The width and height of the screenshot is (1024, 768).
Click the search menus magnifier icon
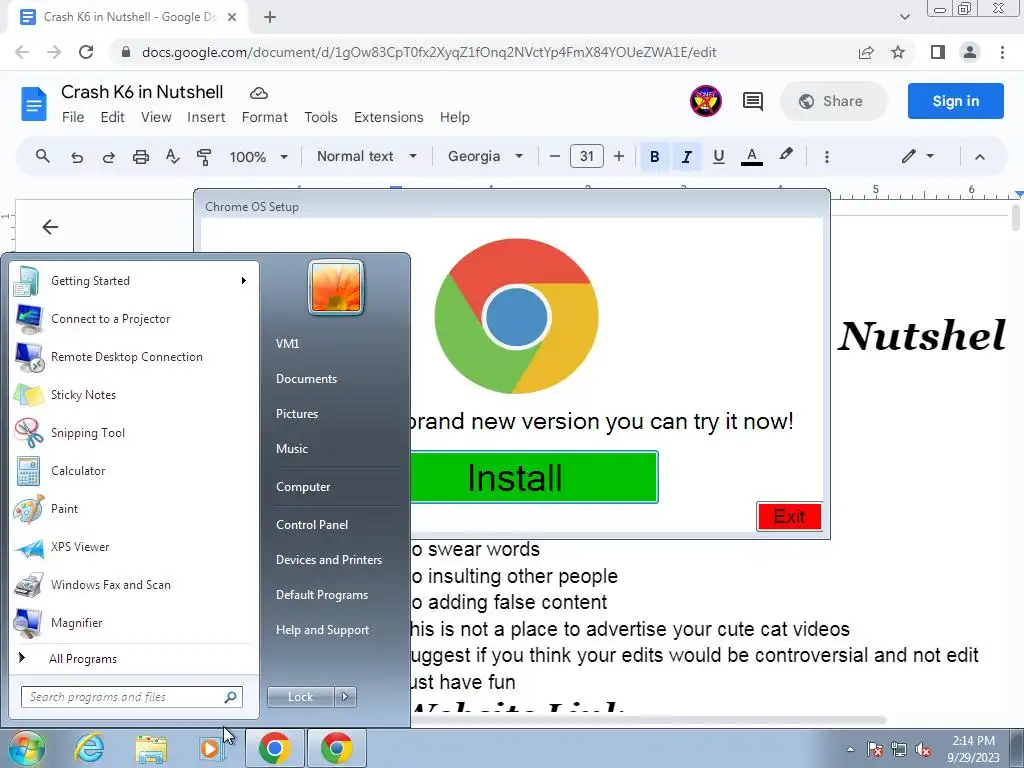pyautogui.click(x=42, y=156)
